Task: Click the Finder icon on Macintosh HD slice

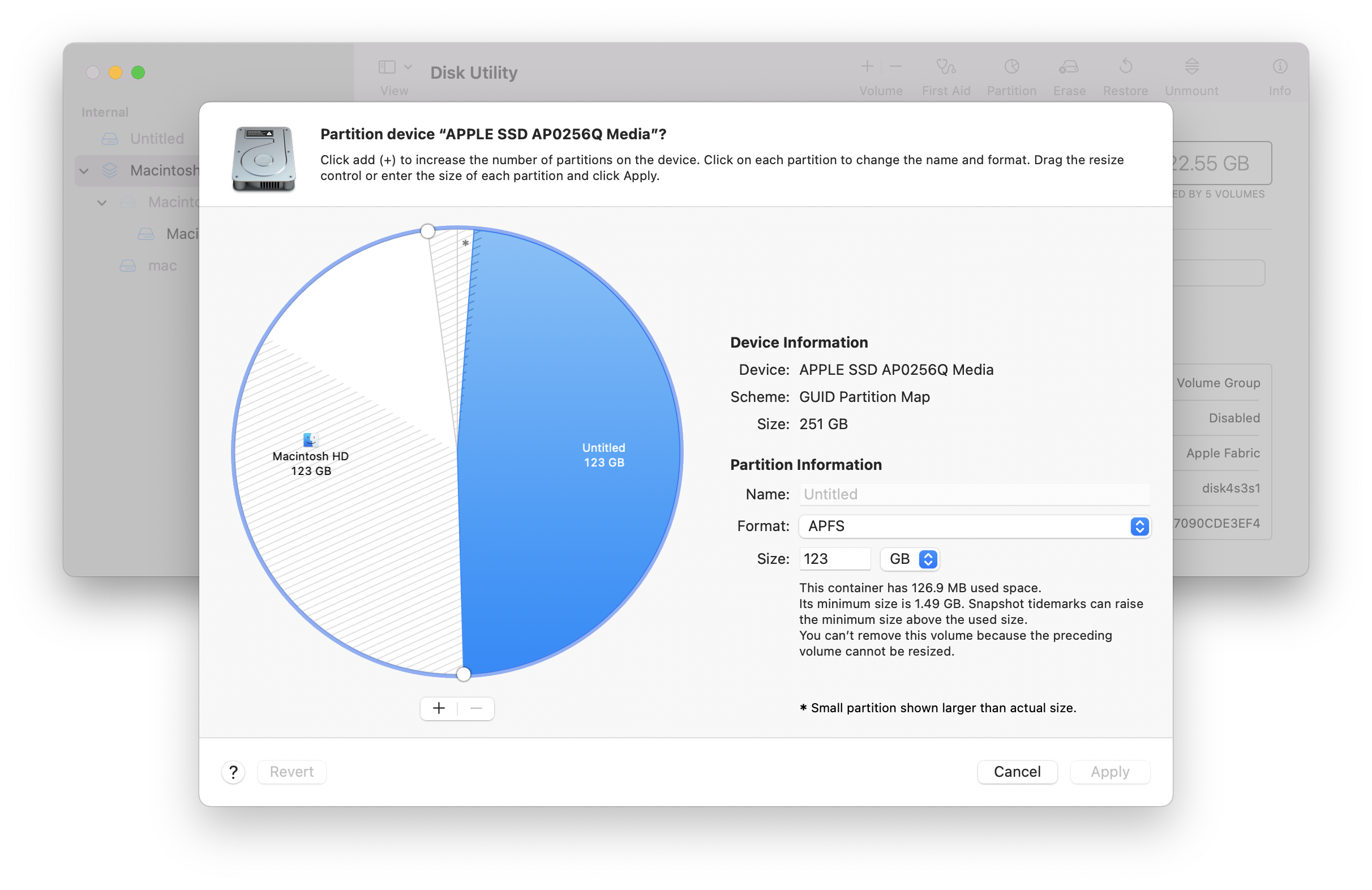Action: tap(310, 439)
